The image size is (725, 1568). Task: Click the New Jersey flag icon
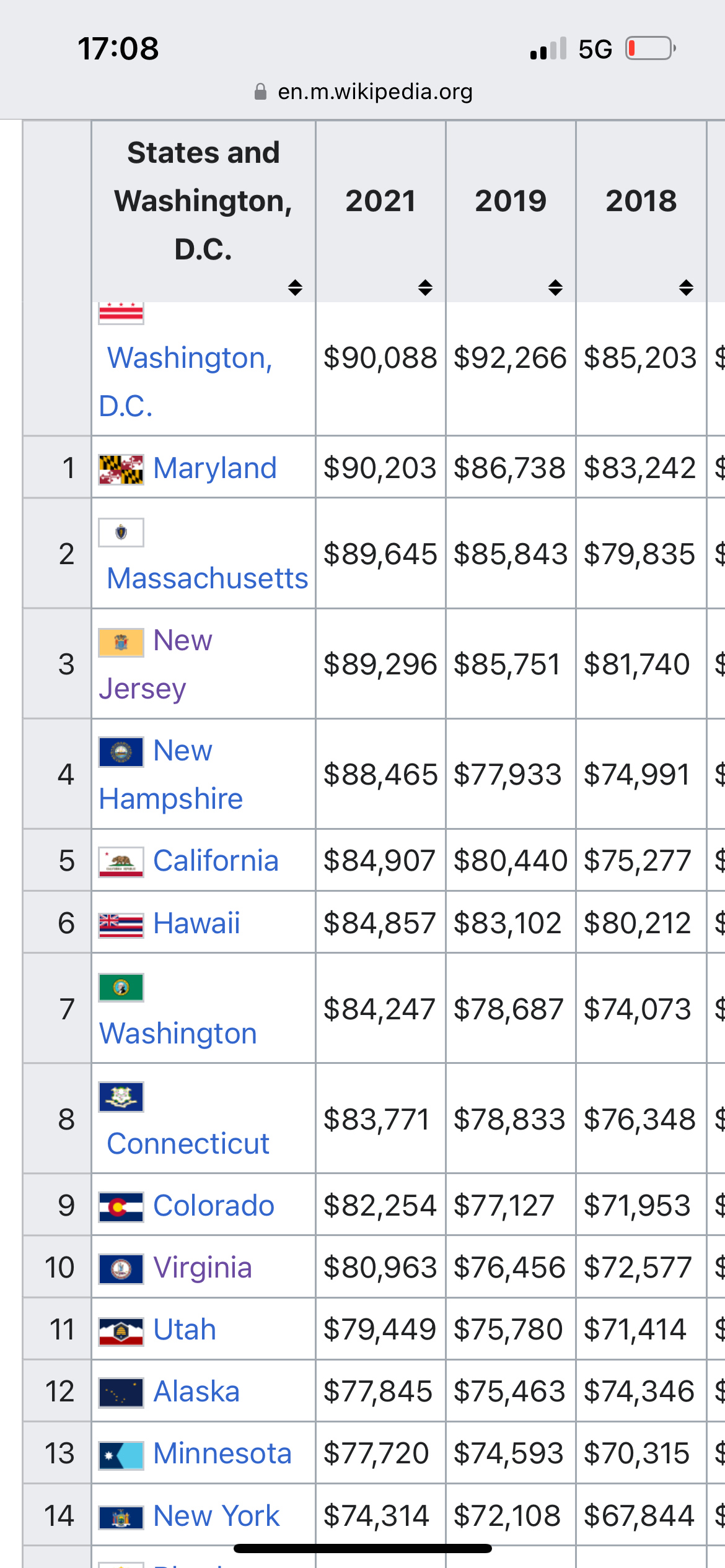click(x=121, y=642)
